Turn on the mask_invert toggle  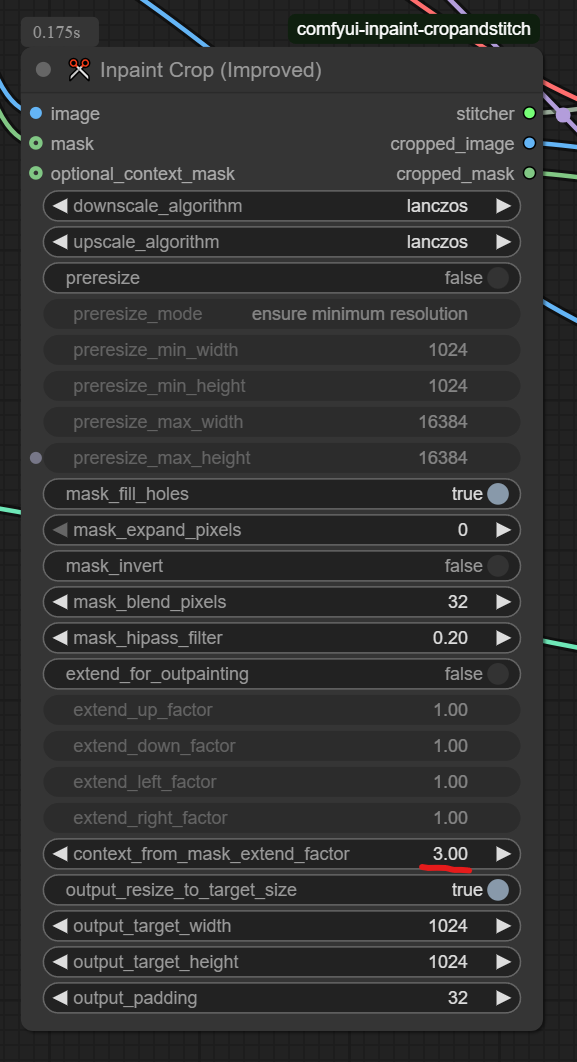(498, 566)
